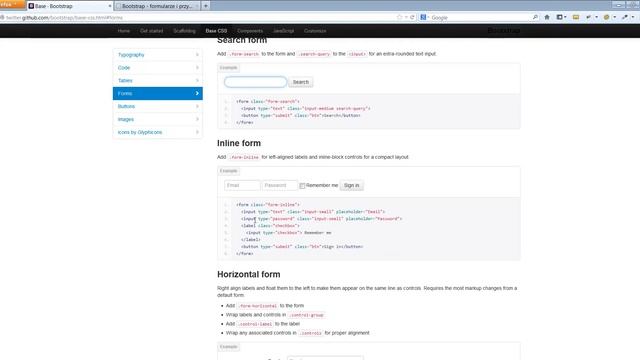640x360 pixels.
Task: Open the Home nav link
Action: click(124, 31)
